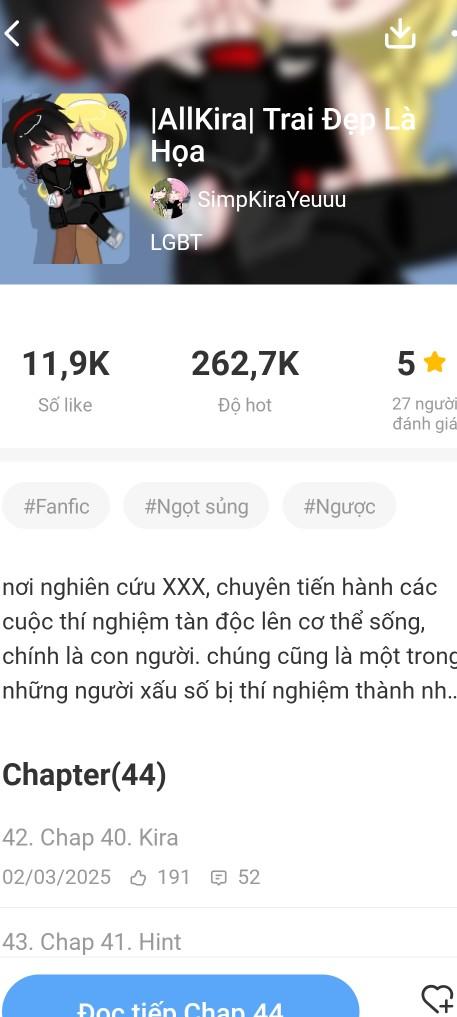Select the #Ngược tag
Viewport: 457px width, 1017px height.
click(x=339, y=506)
